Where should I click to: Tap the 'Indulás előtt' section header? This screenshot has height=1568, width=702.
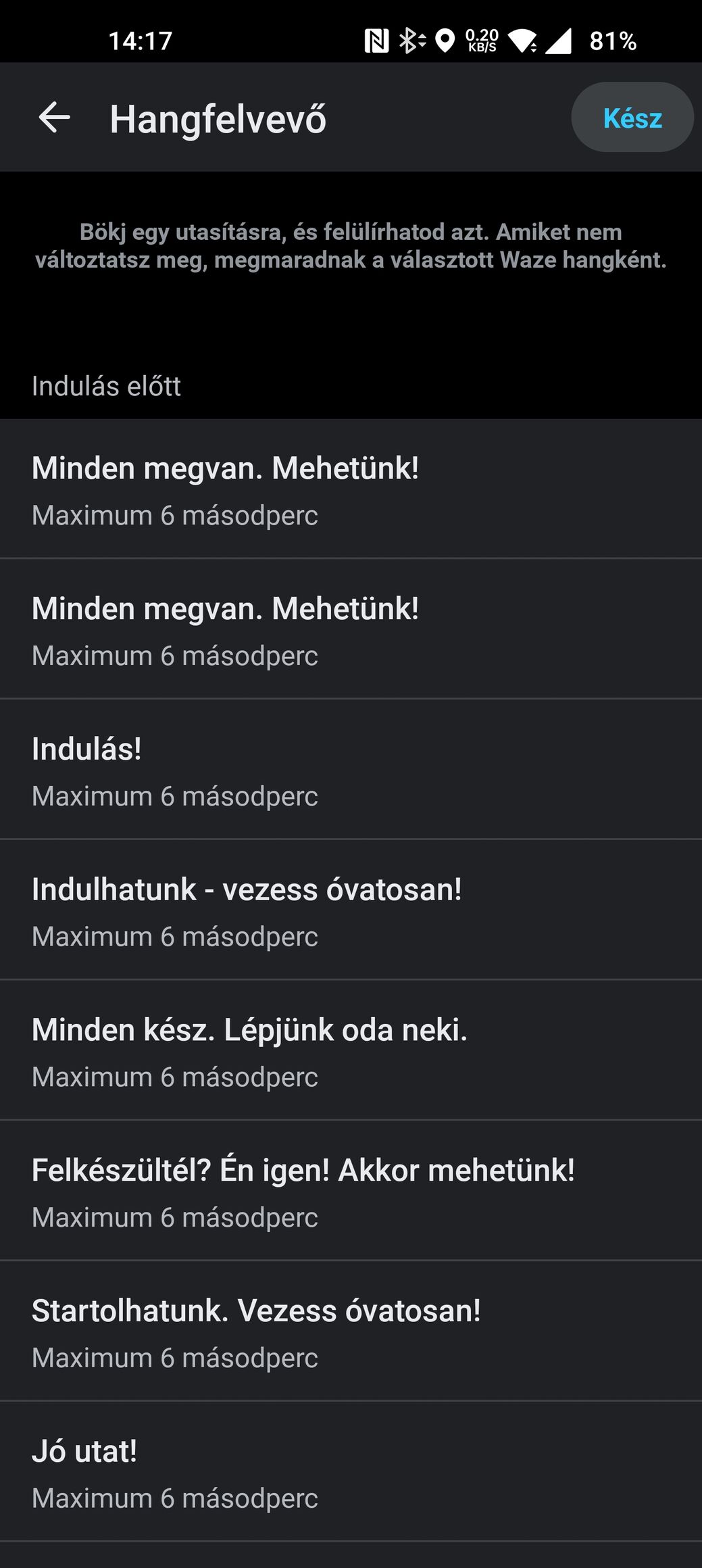click(106, 387)
